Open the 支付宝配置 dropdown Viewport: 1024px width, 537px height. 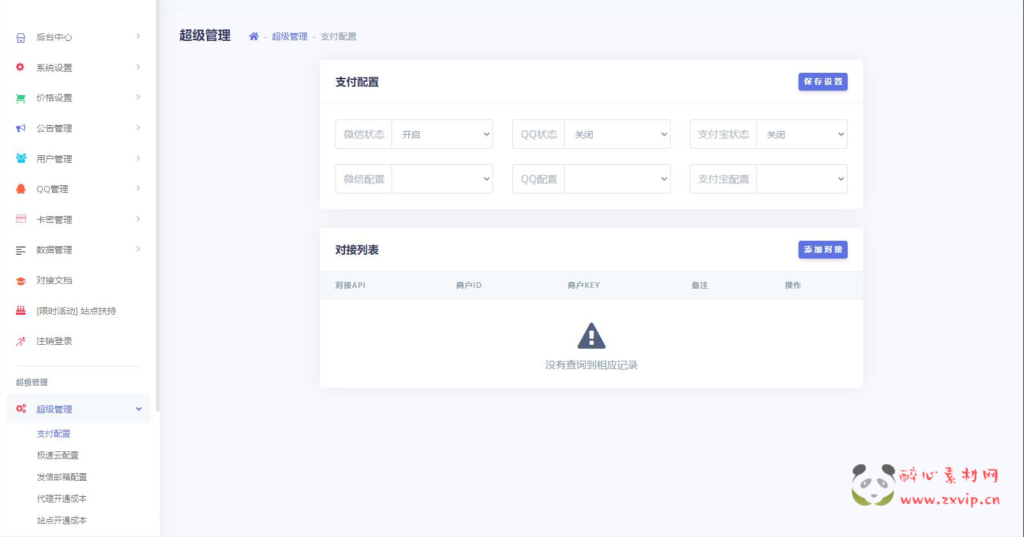click(x=802, y=179)
